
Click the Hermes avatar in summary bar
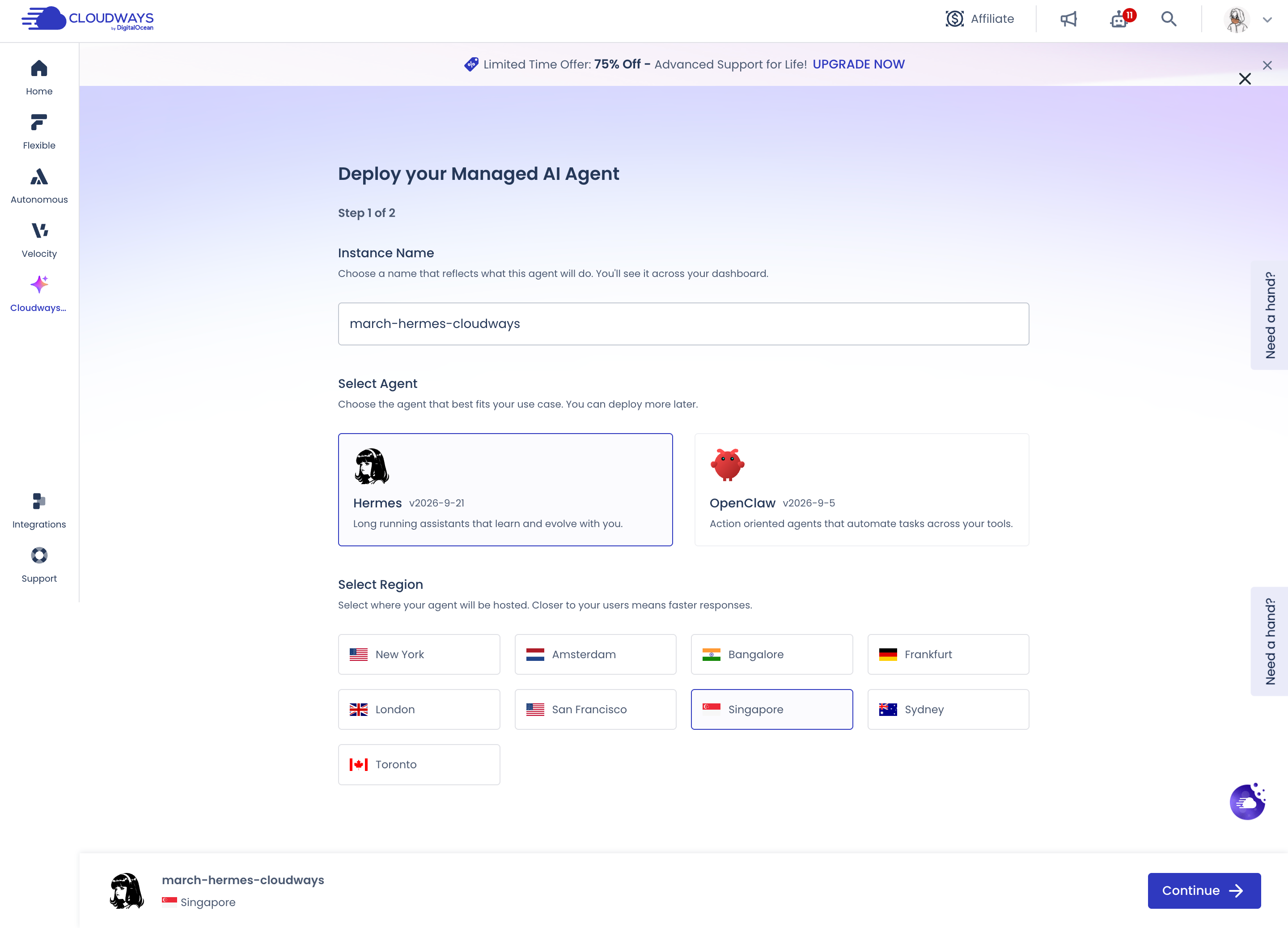click(x=126, y=890)
